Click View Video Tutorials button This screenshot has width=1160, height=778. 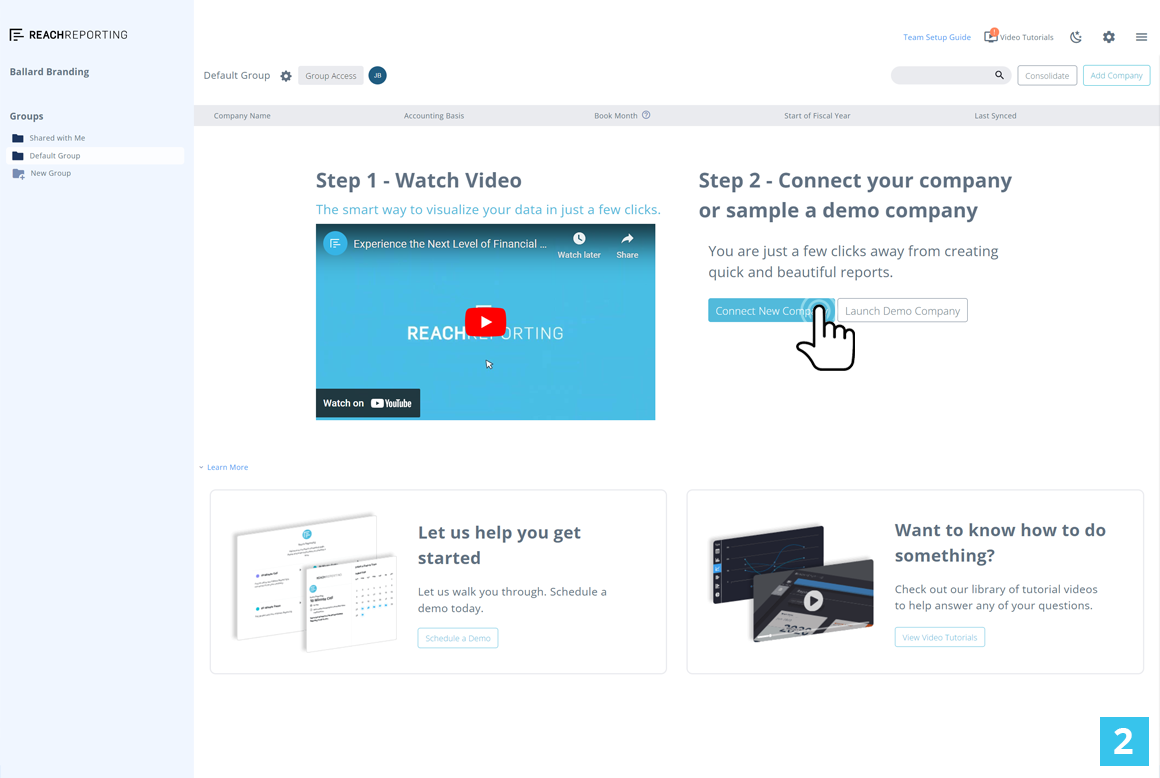coord(940,637)
